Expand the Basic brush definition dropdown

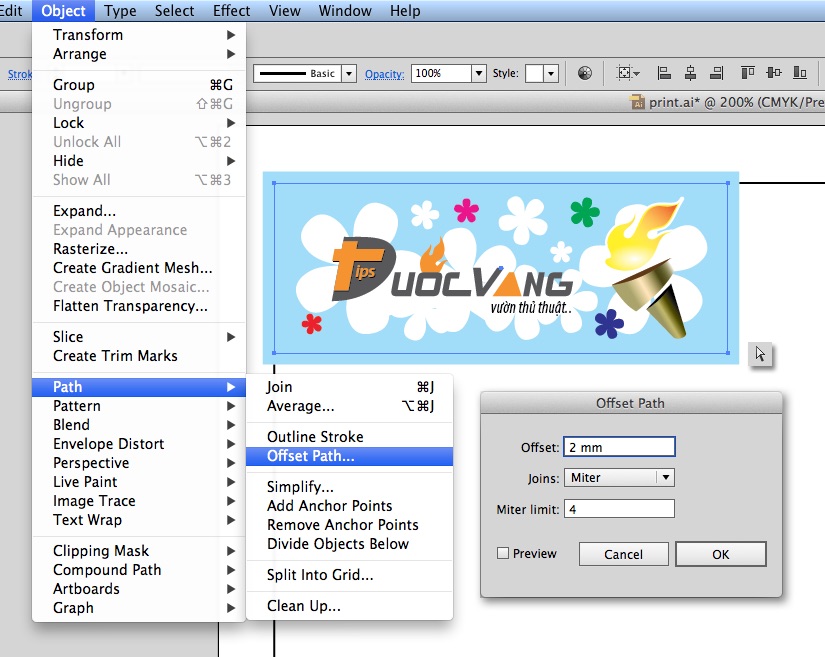[x=348, y=74]
